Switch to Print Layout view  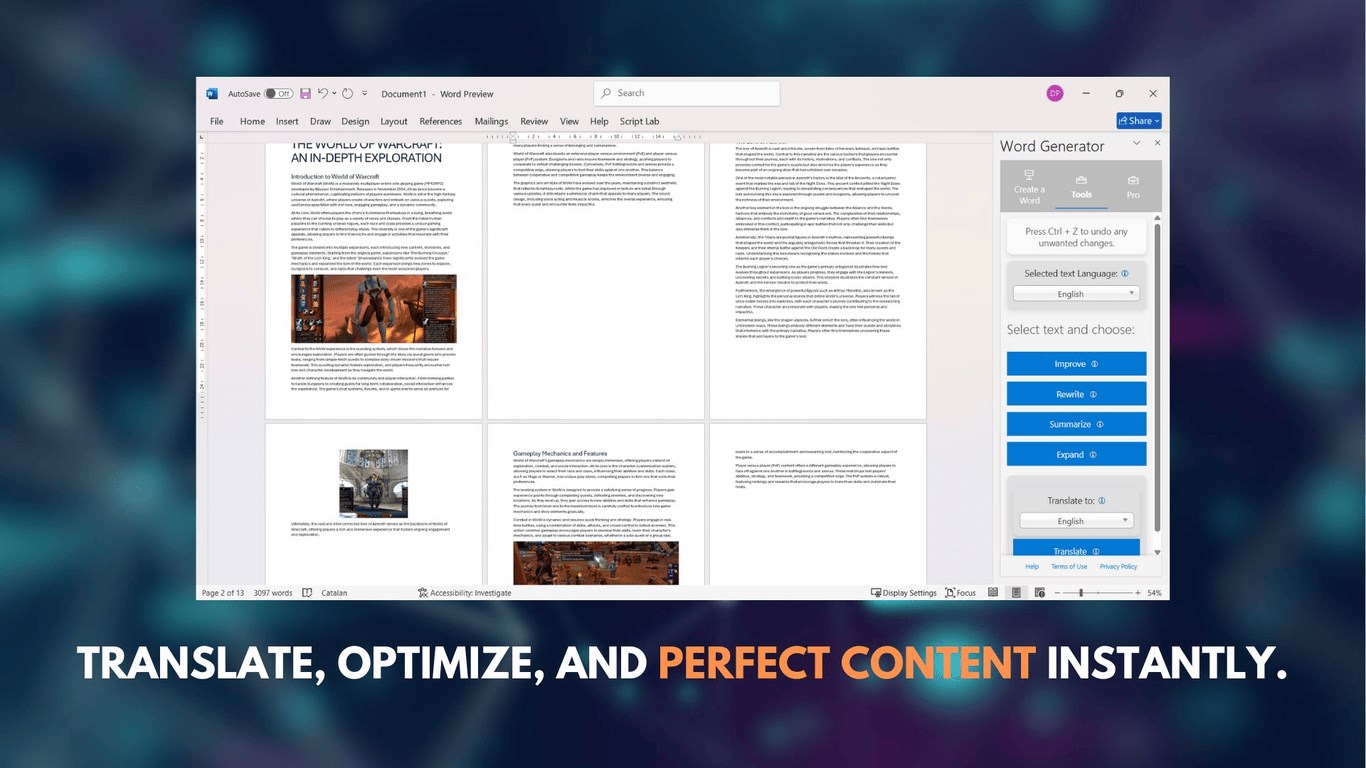point(1016,593)
